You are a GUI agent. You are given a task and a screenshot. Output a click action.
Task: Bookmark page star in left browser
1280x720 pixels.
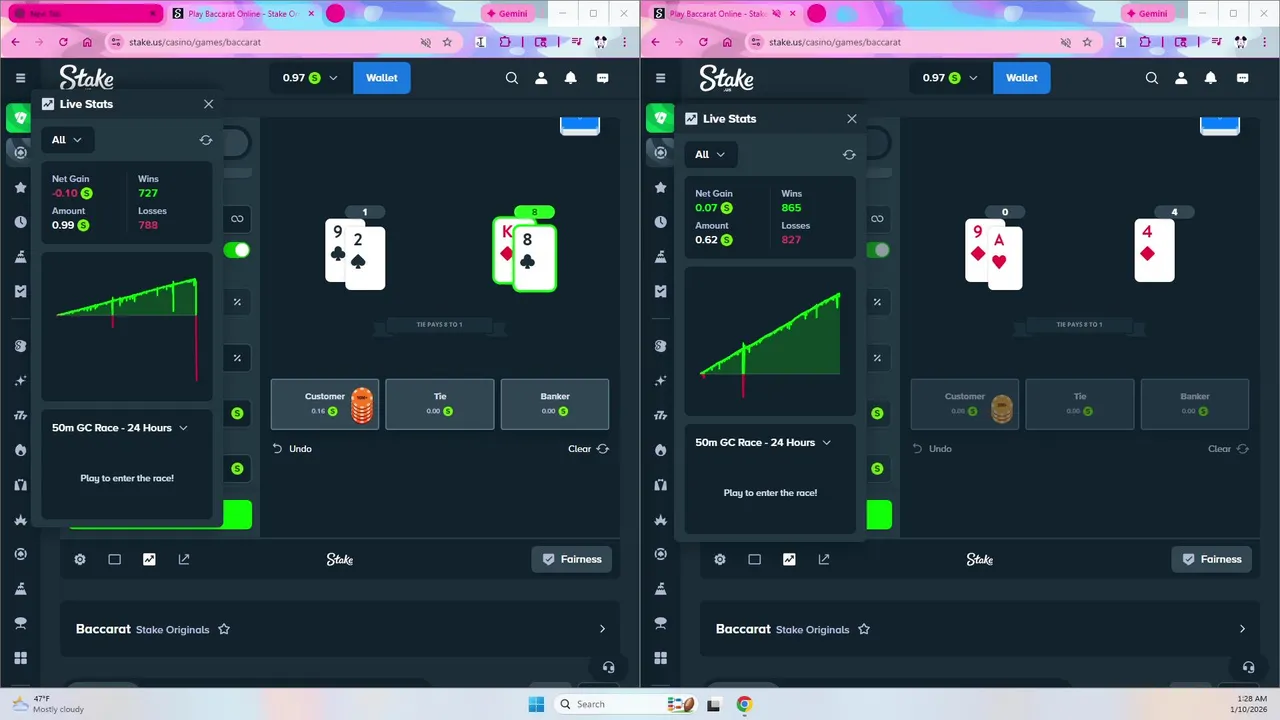point(447,42)
